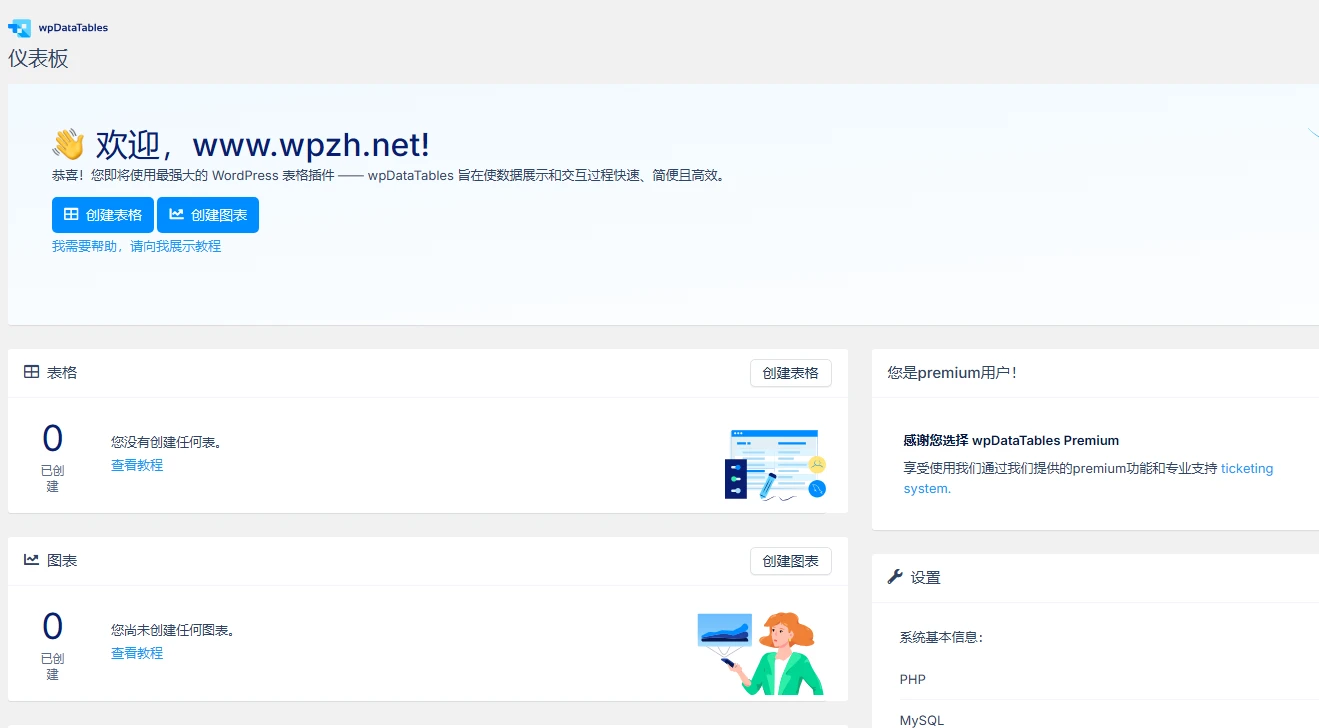Viewport: 1319px width, 728px height.
Task: Click 感谢您选择 wpDataTables Premium text
Action: (x=1011, y=440)
